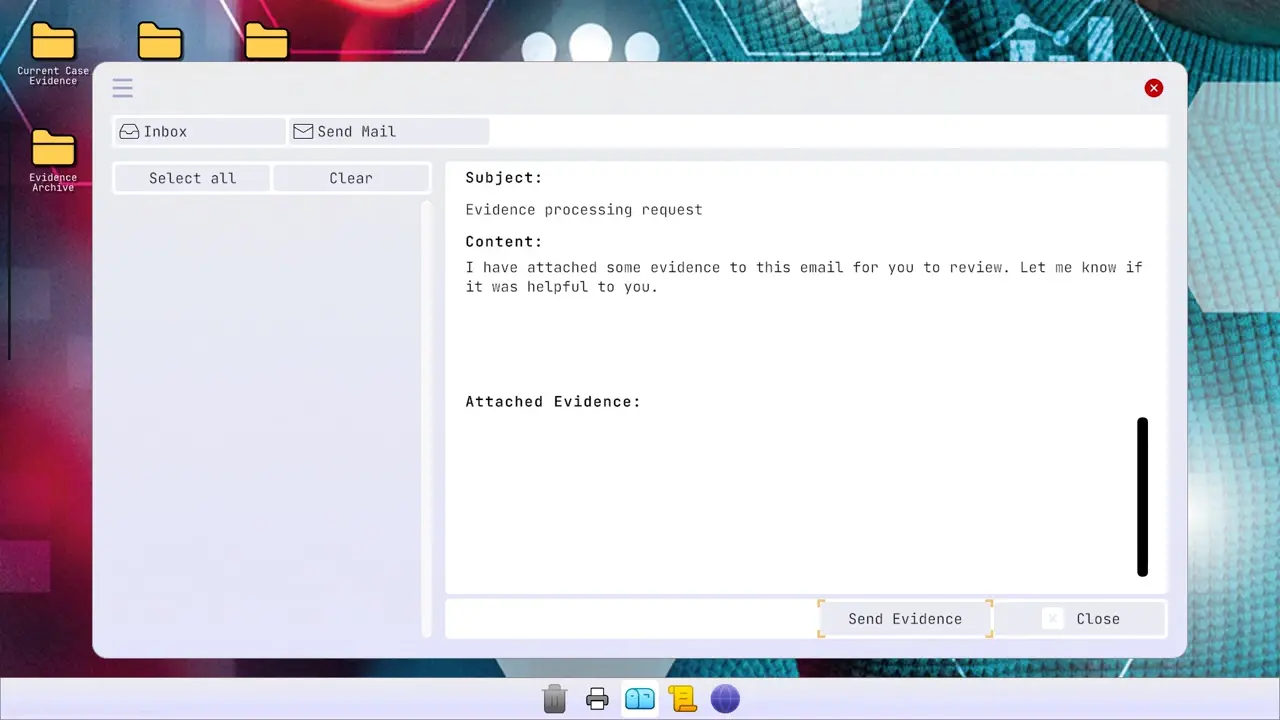Click the Send Evidence button

pos(905,619)
